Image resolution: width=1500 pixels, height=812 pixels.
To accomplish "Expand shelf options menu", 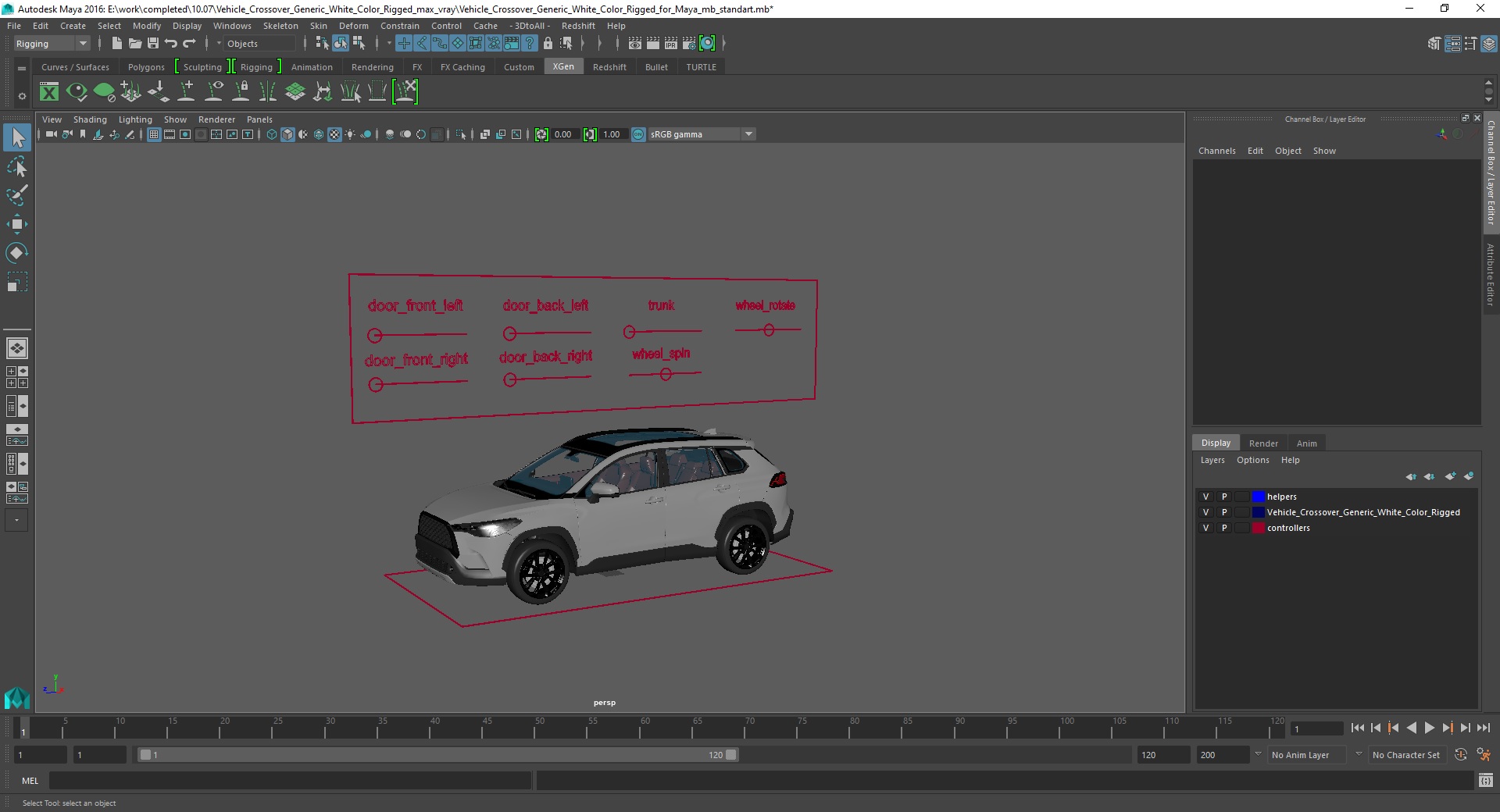I will pos(22,96).
